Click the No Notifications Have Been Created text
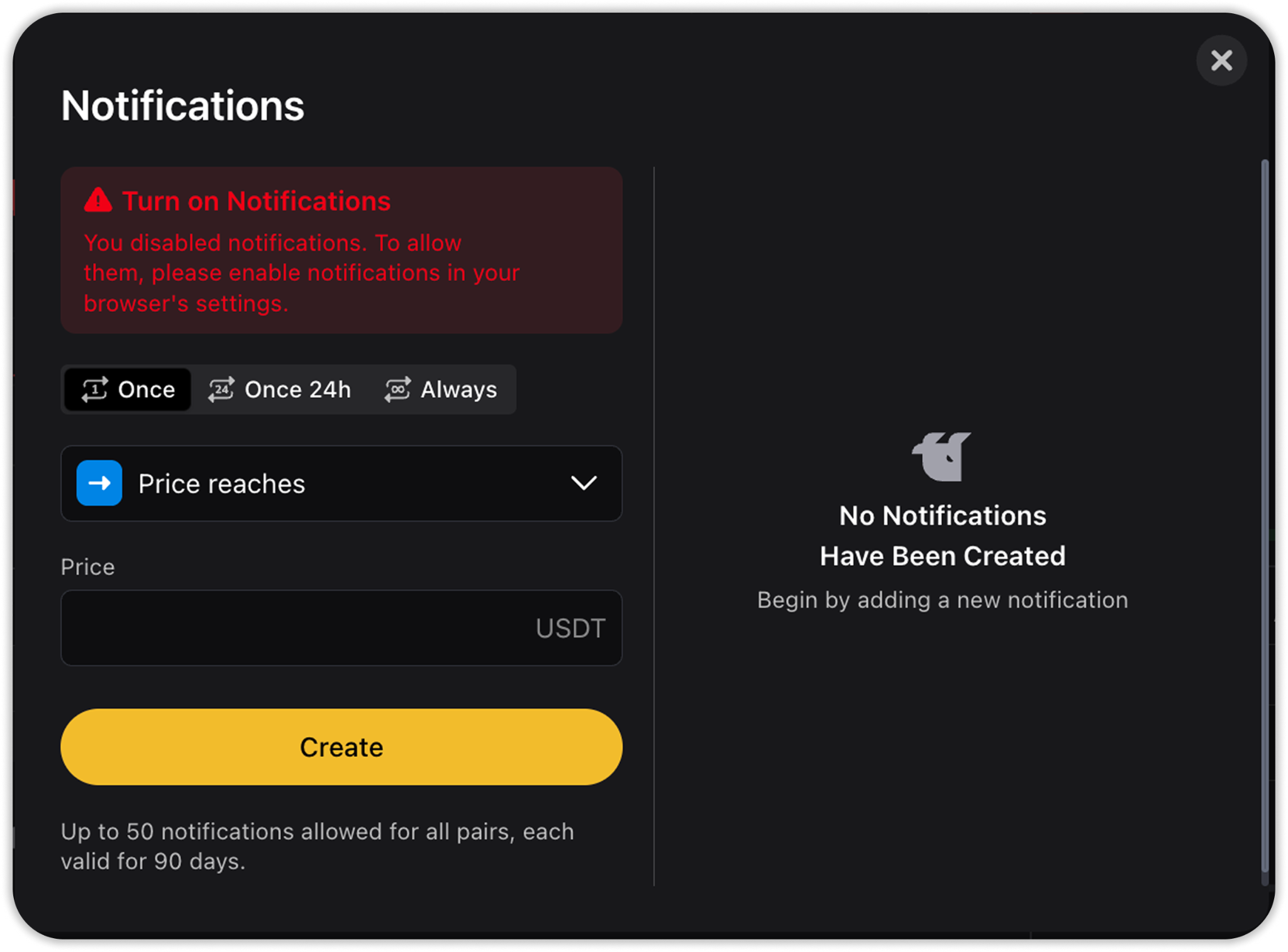Viewport: 1288px width, 952px height. click(942, 536)
